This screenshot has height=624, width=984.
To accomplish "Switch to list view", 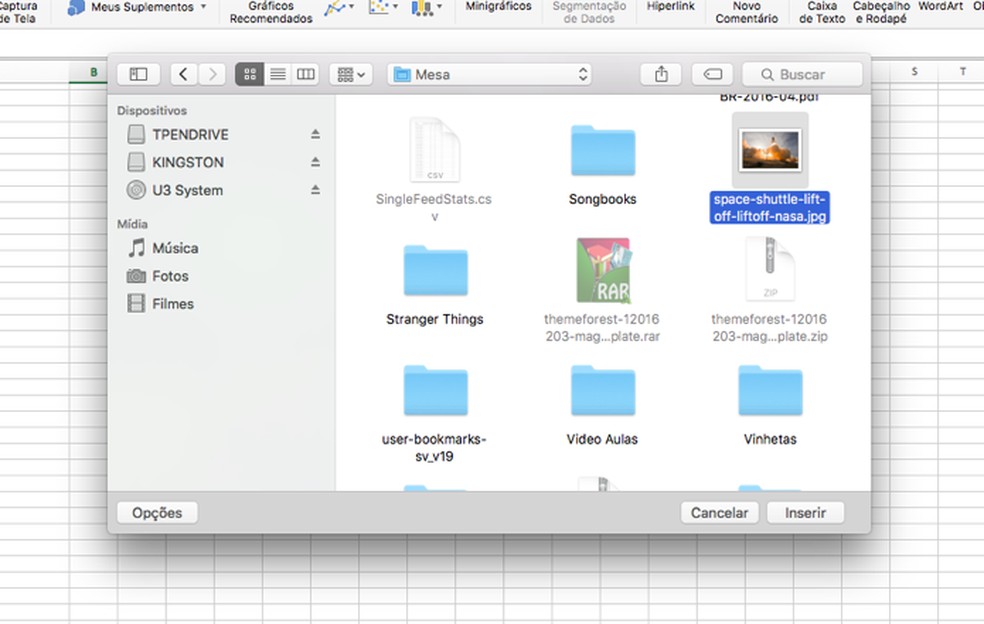I will (x=278, y=74).
